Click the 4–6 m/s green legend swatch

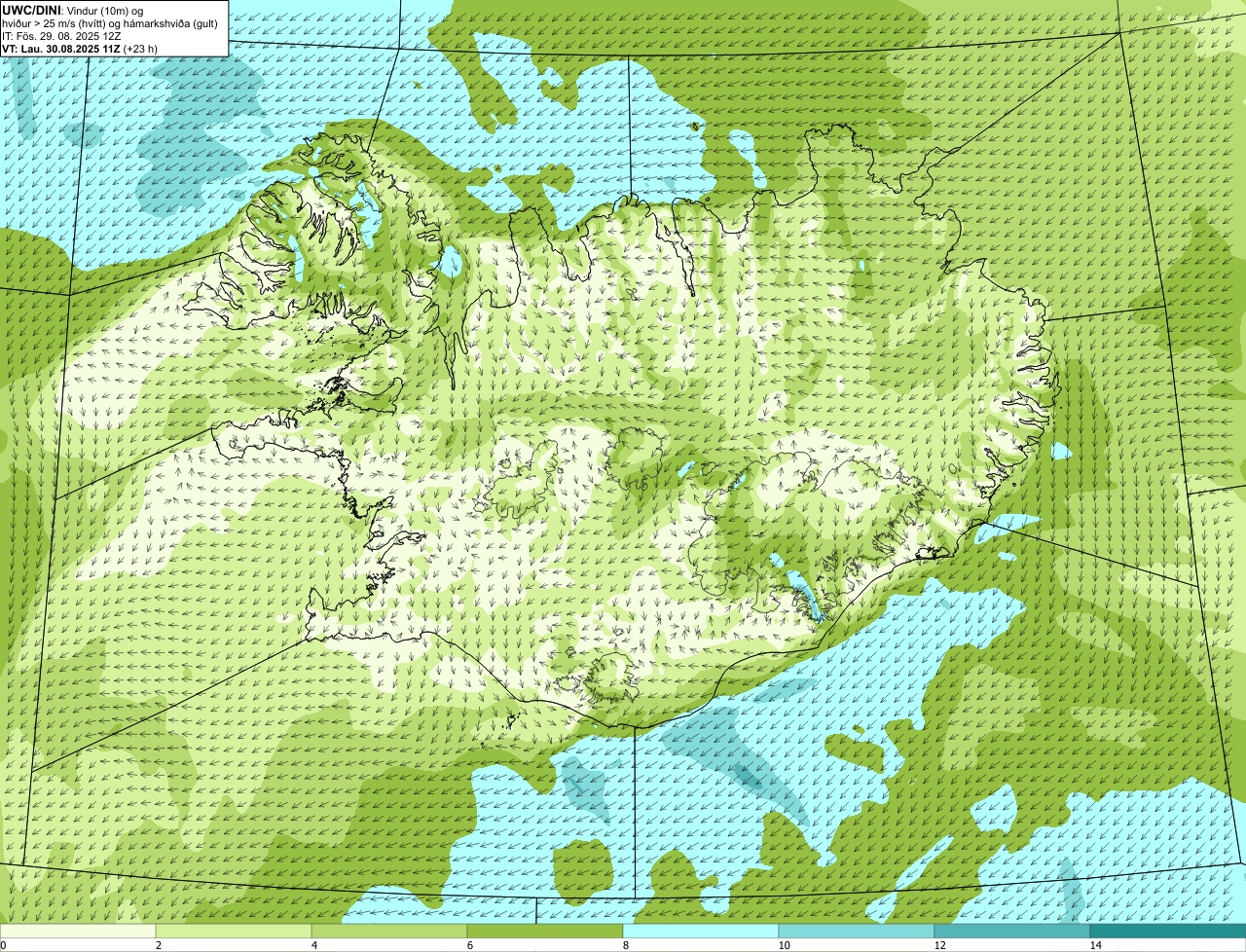(389, 931)
